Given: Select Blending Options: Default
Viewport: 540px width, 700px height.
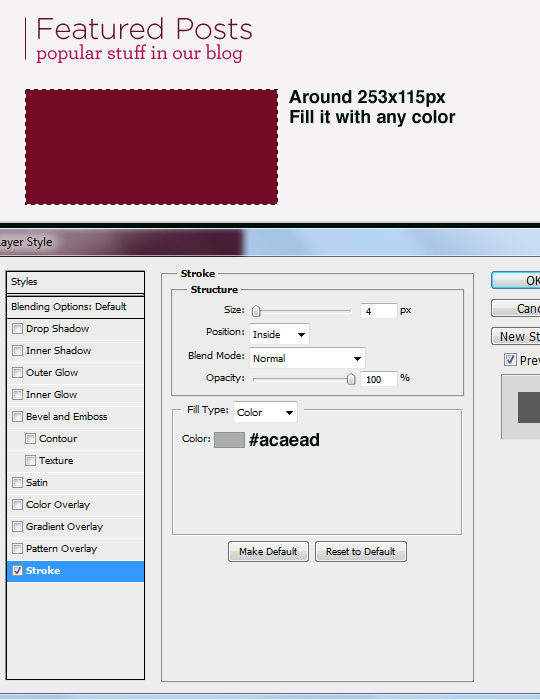Looking at the screenshot, I should coord(75,307).
